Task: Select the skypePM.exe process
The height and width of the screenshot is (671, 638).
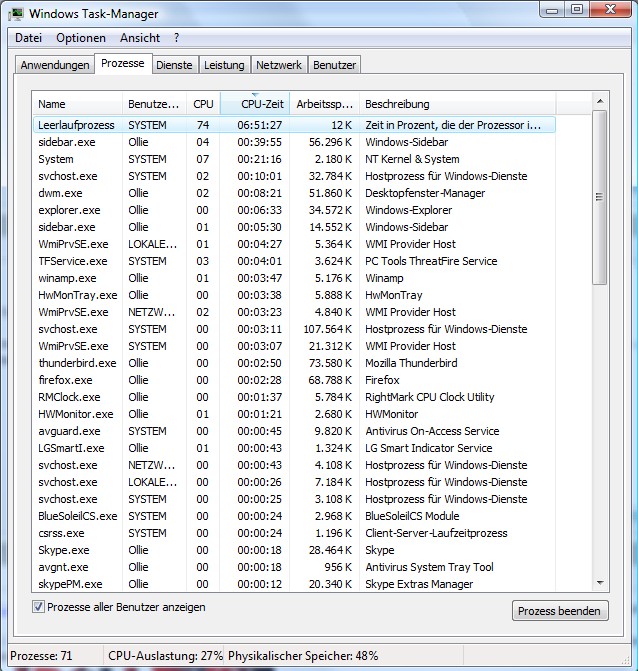Action: (x=294, y=584)
